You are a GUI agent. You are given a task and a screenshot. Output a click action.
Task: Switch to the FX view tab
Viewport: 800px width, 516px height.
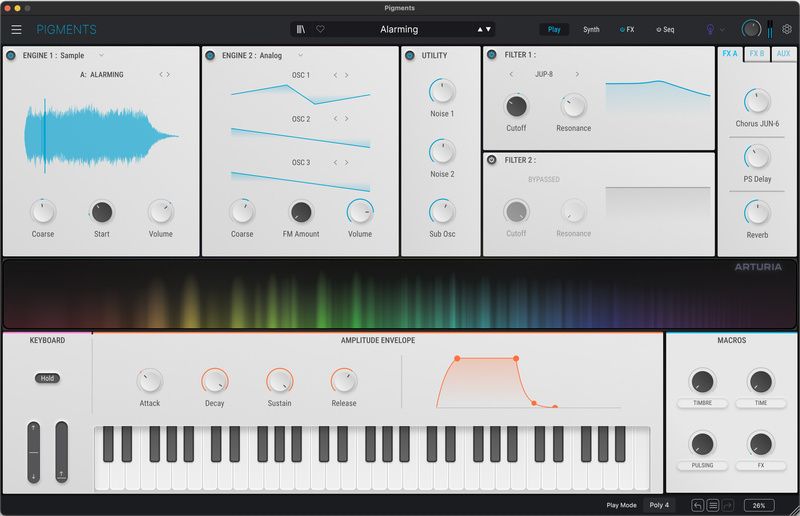(x=628, y=30)
